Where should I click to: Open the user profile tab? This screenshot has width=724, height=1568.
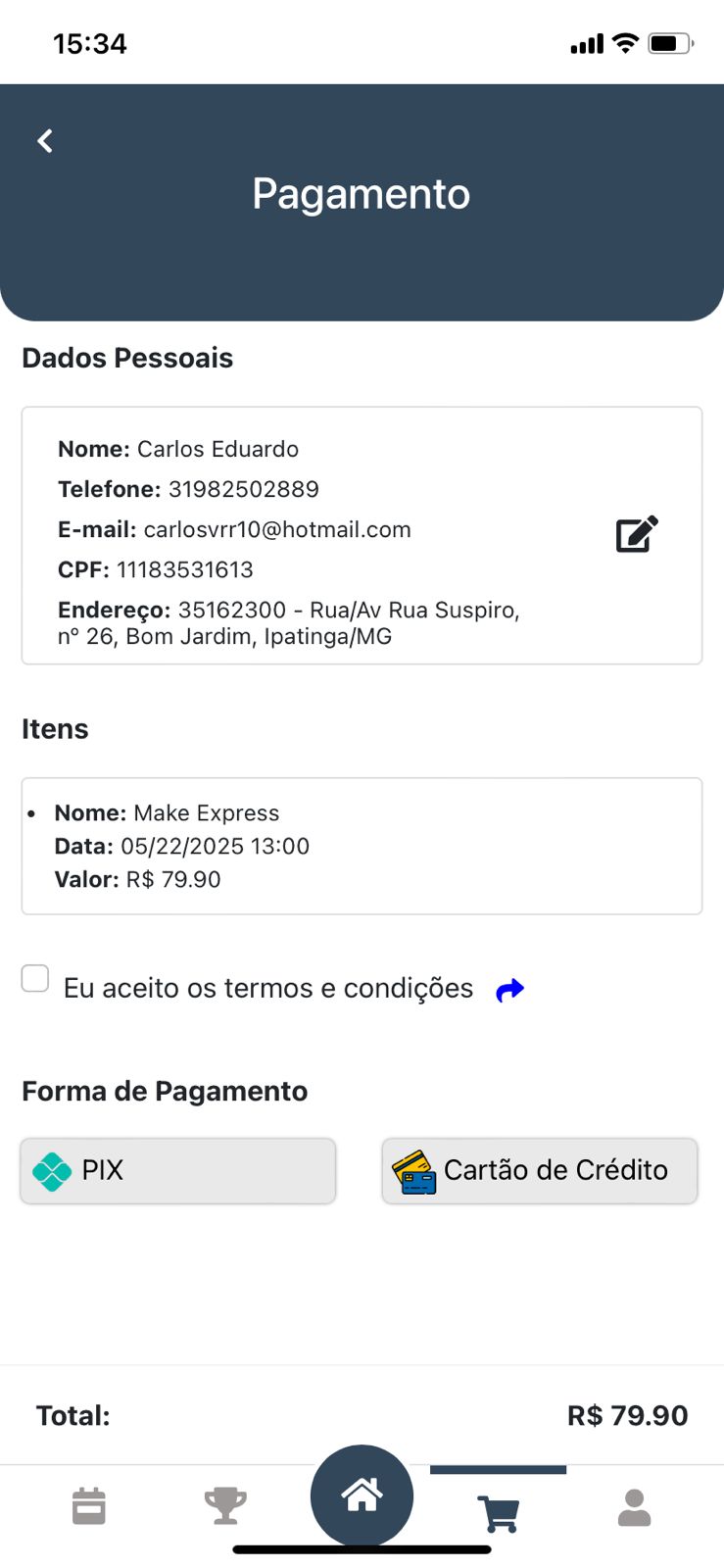634,1507
